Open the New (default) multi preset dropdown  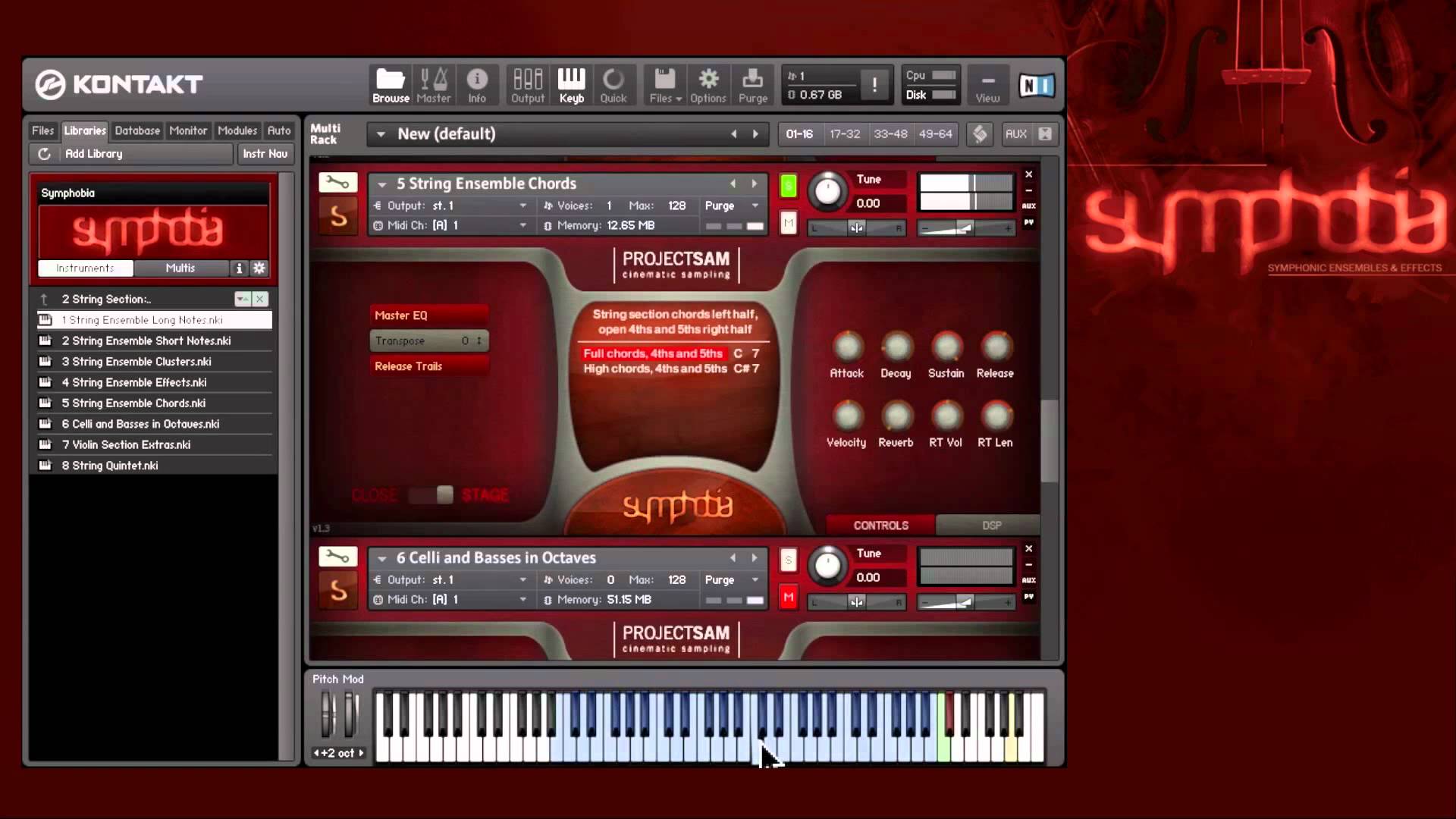[x=381, y=134]
